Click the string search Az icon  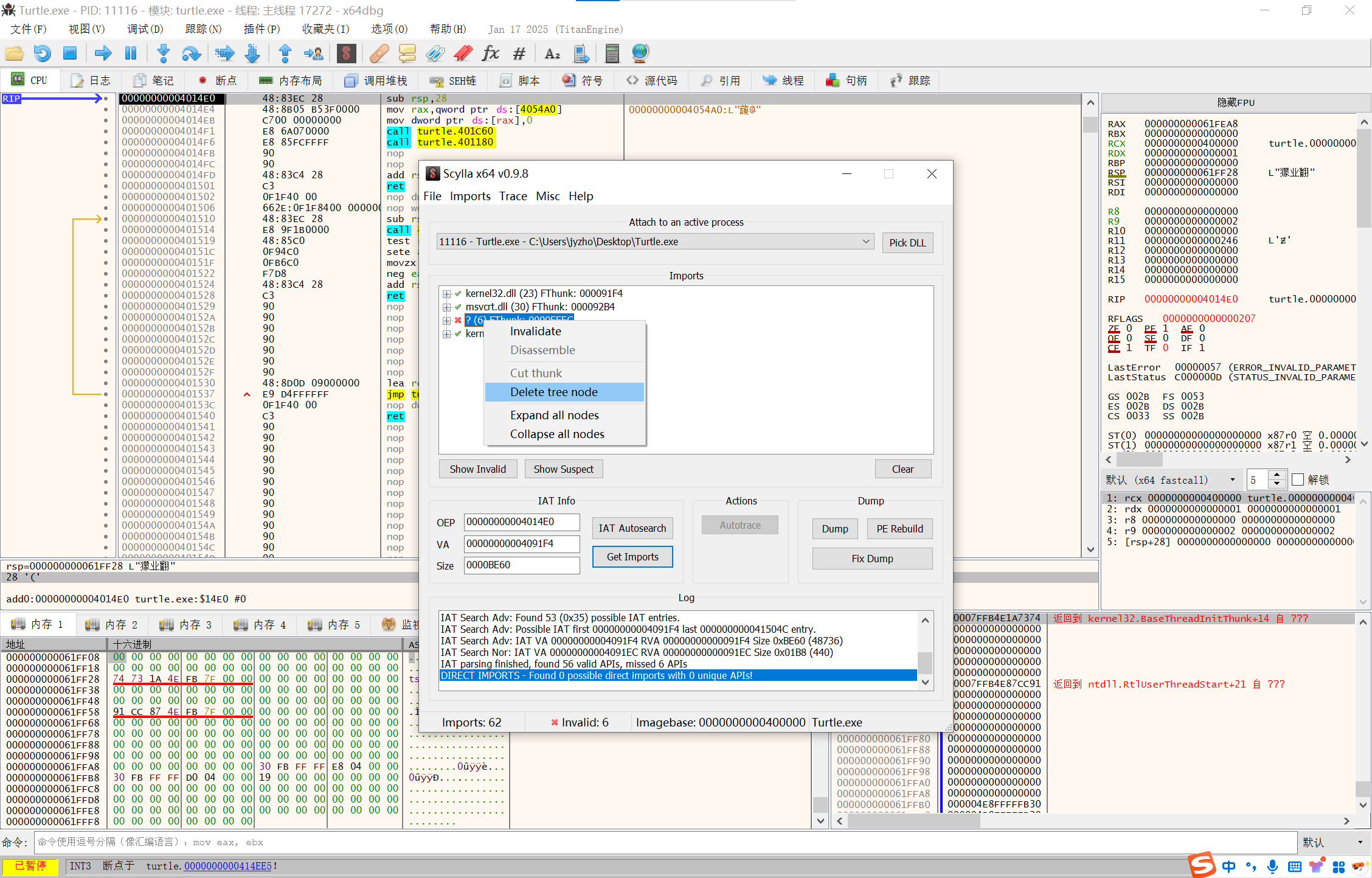(552, 54)
